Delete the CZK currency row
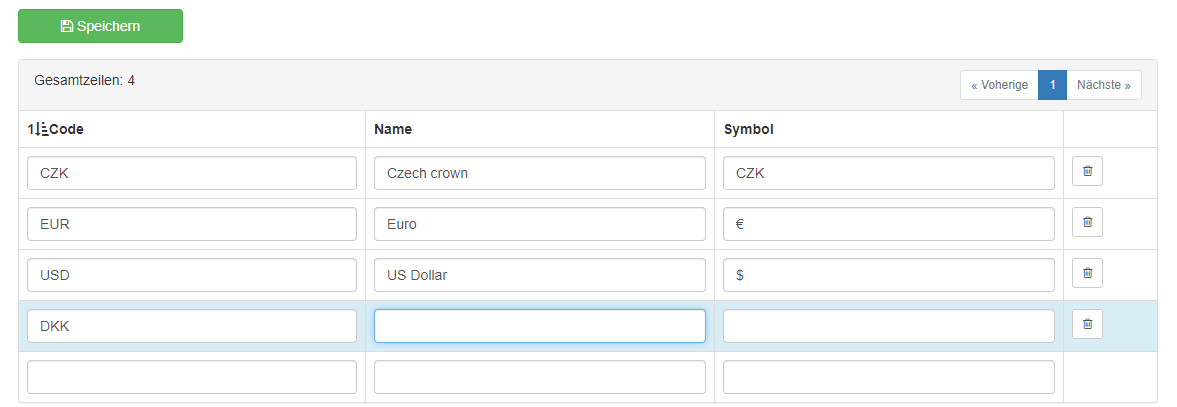1177x407 pixels. (x=1087, y=171)
